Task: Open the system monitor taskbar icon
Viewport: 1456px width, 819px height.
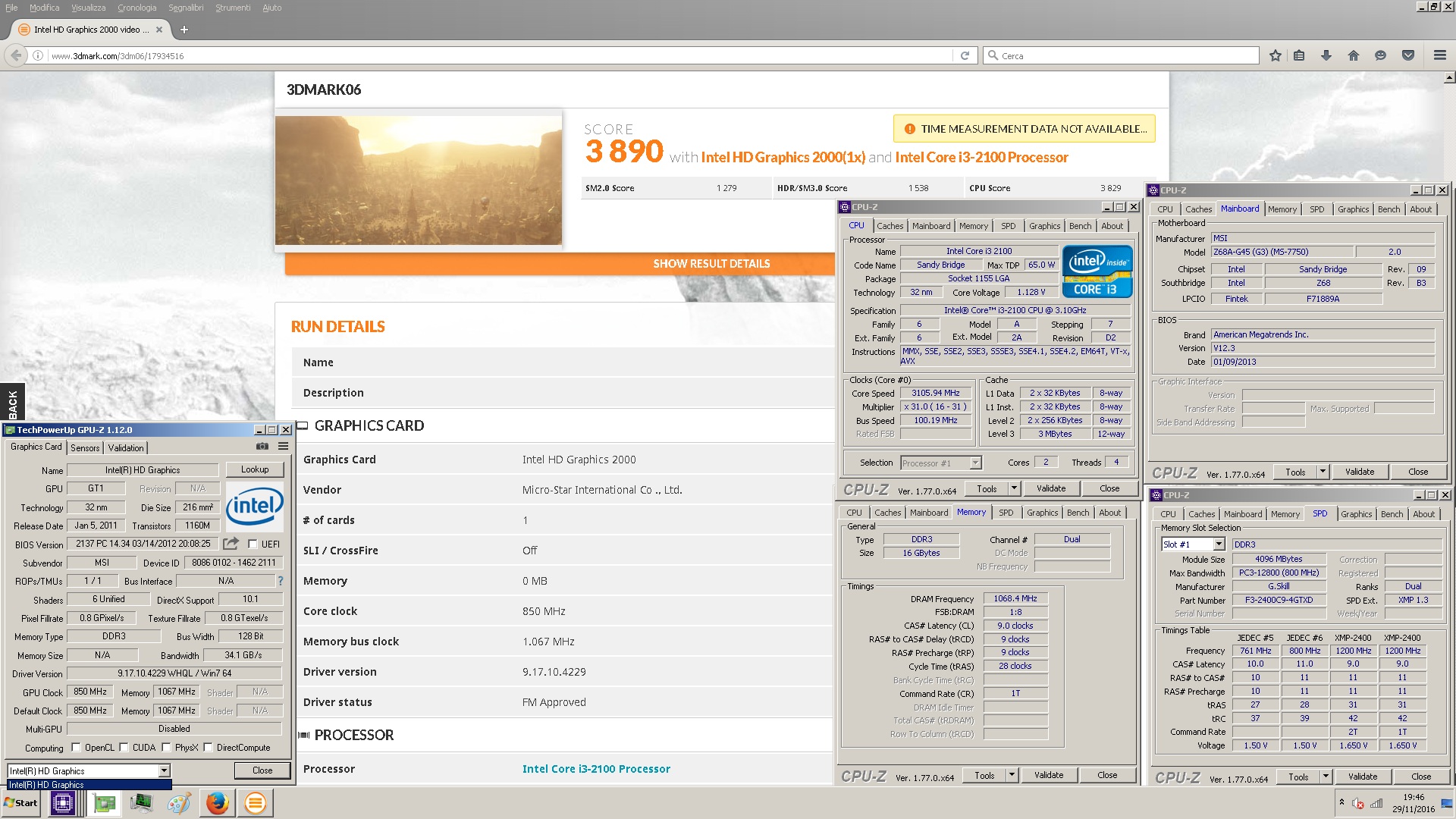Action: click(x=141, y=802)
